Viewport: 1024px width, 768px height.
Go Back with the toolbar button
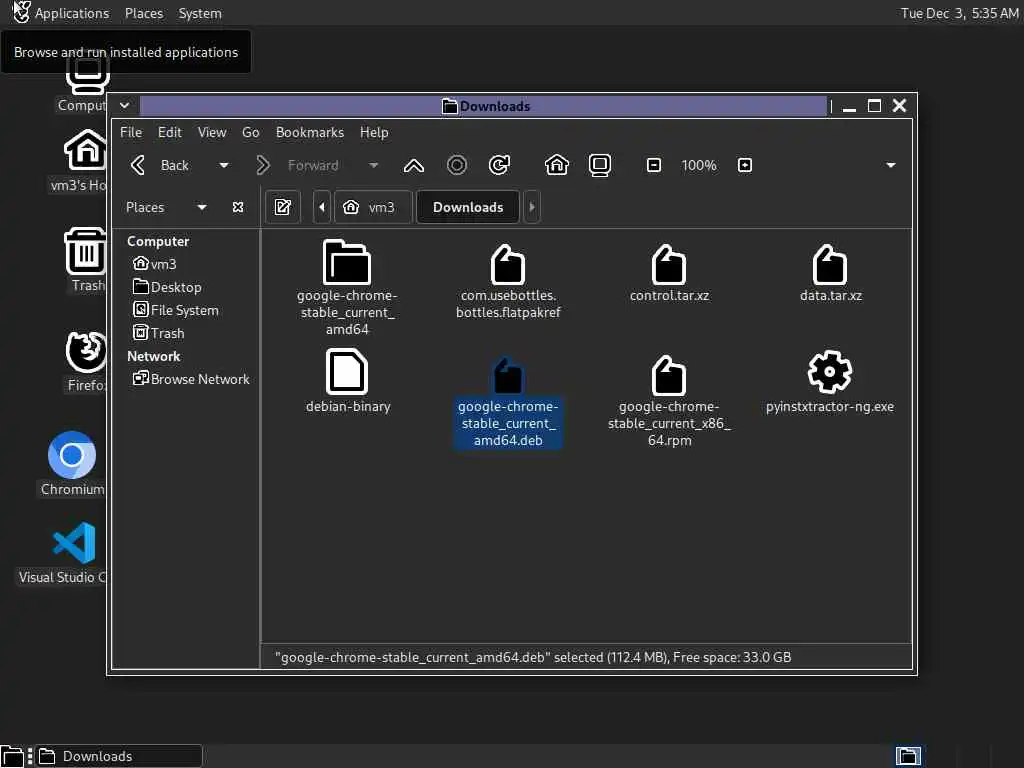click(x=161, y=165)
